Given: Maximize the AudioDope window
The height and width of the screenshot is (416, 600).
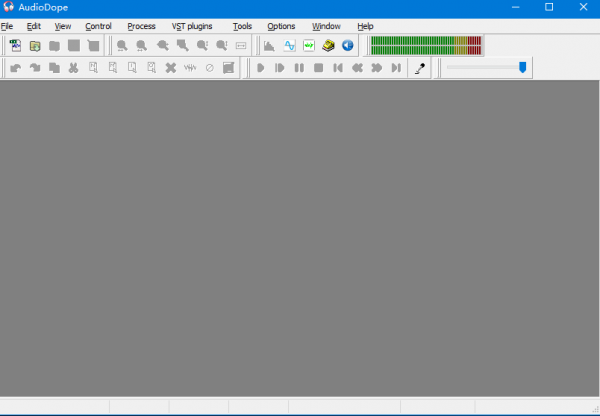Looking at the screenshot, I should tap(549, 7).
